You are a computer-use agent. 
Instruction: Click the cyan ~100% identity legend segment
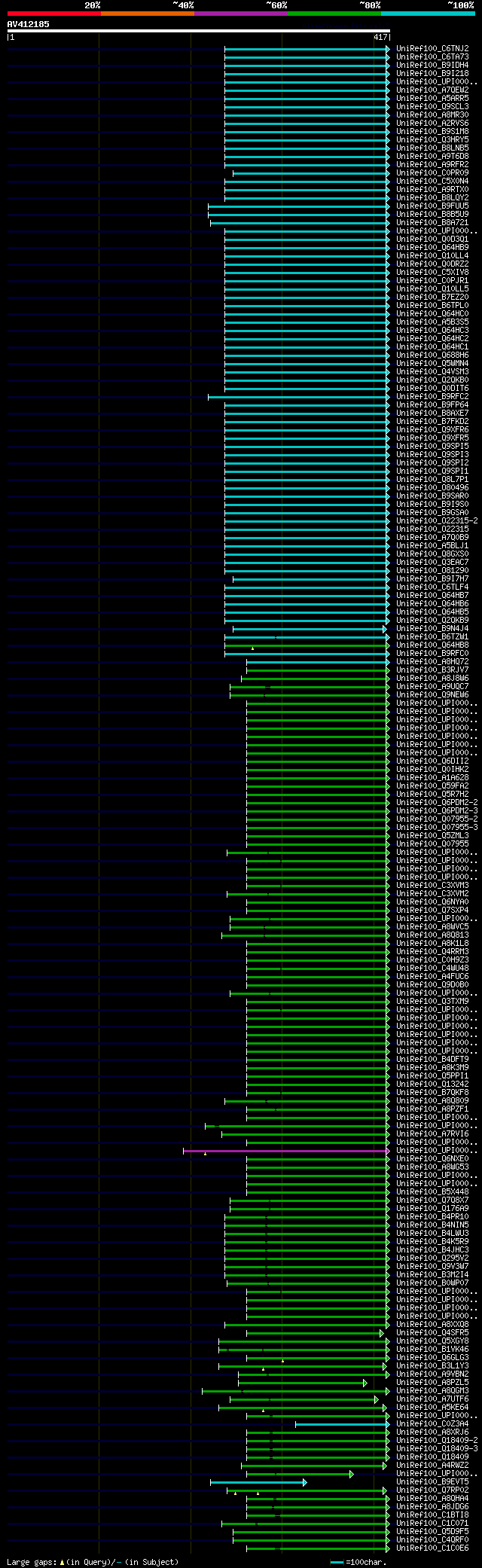(428, 14)
